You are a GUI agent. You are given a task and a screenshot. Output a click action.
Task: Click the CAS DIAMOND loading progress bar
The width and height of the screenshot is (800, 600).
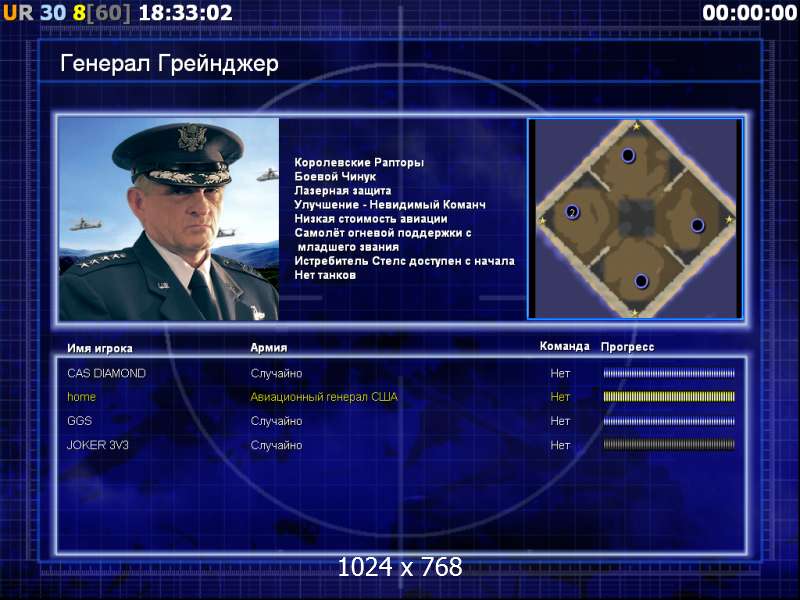coord(669,373)
